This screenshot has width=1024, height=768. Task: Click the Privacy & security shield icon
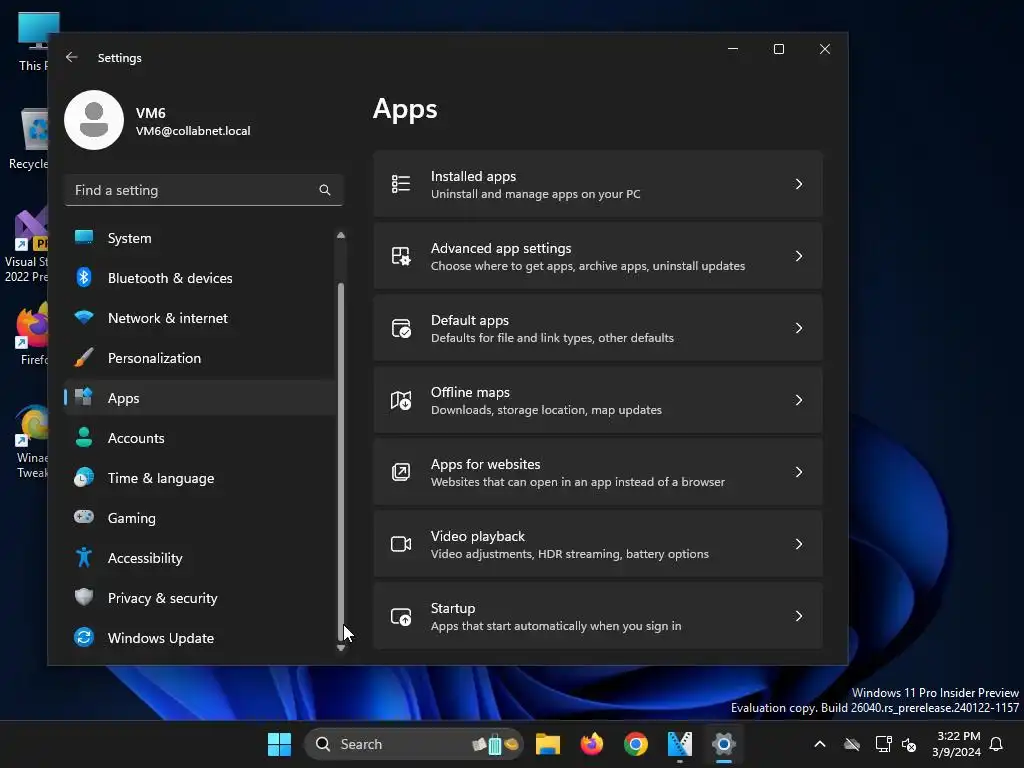[84, 598]
